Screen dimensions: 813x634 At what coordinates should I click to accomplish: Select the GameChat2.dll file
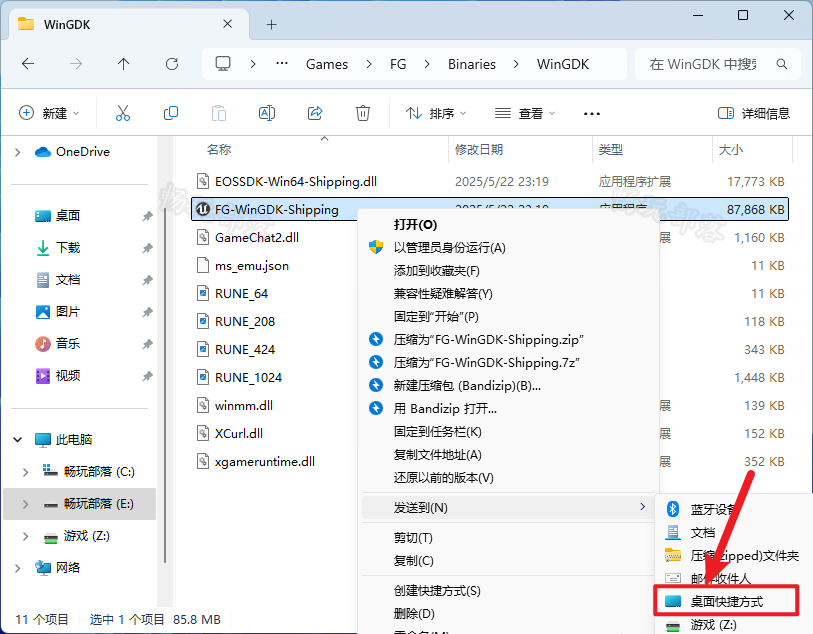(257, 237)
